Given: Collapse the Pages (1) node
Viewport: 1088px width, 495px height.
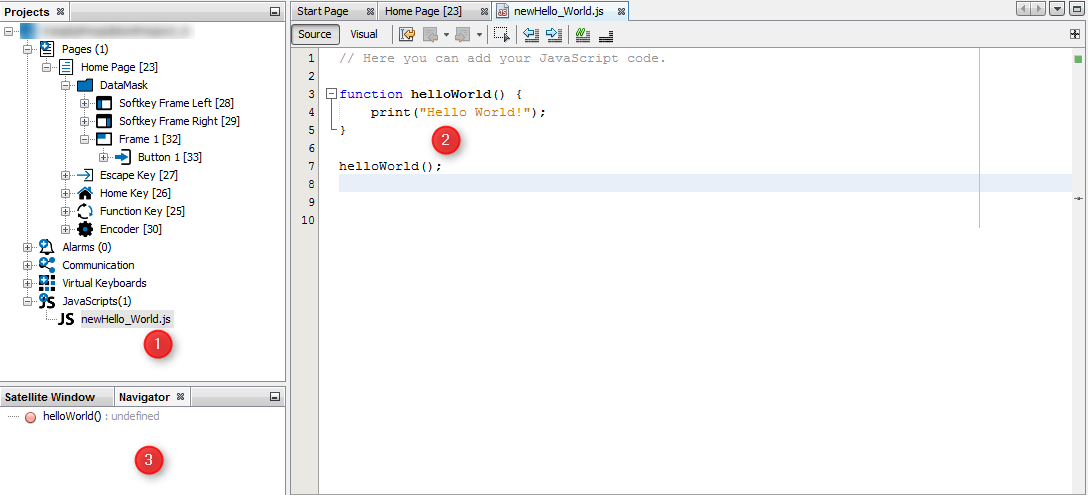Looking at the screenshot, I should (28, 49).
